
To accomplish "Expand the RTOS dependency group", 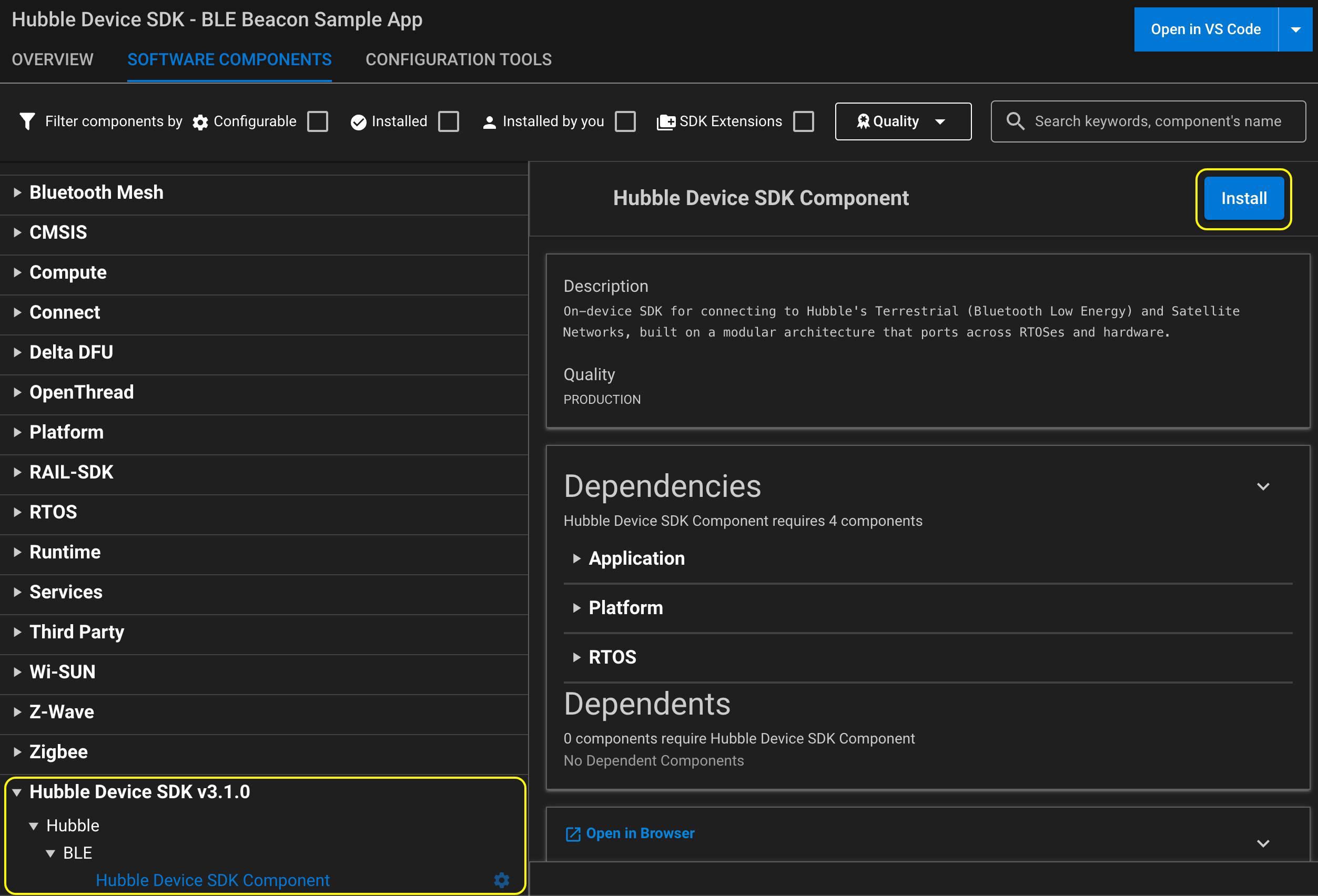I will (577, 657).
